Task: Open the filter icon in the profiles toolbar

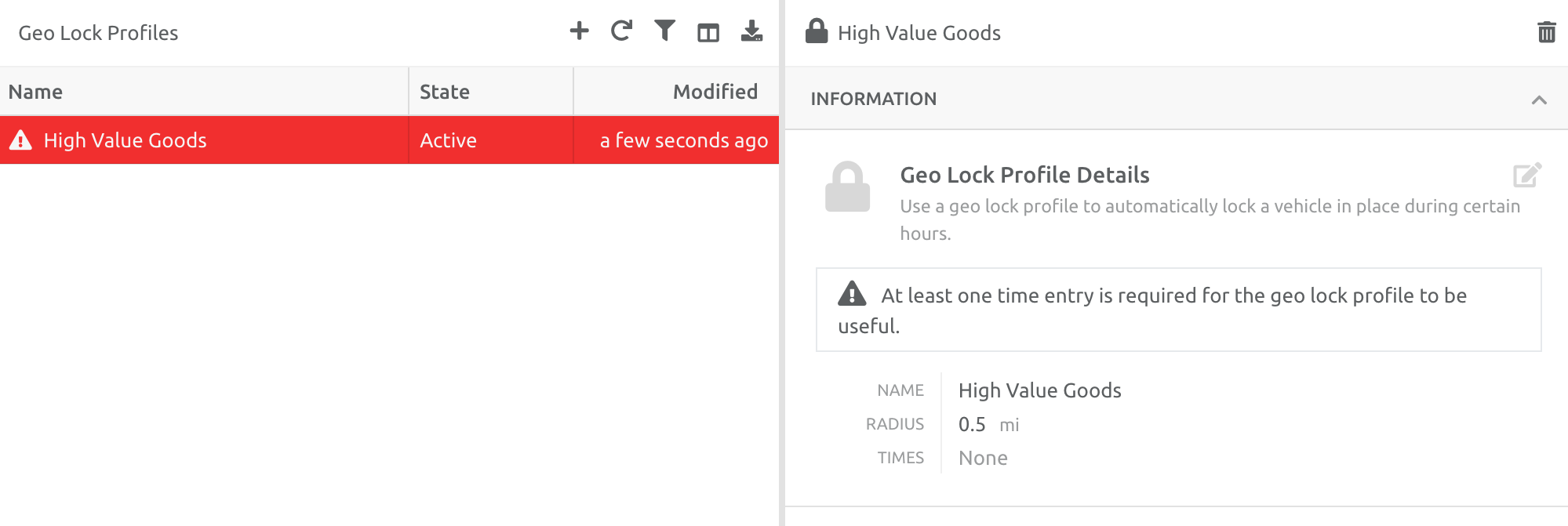Action: (x=664, y=31)
